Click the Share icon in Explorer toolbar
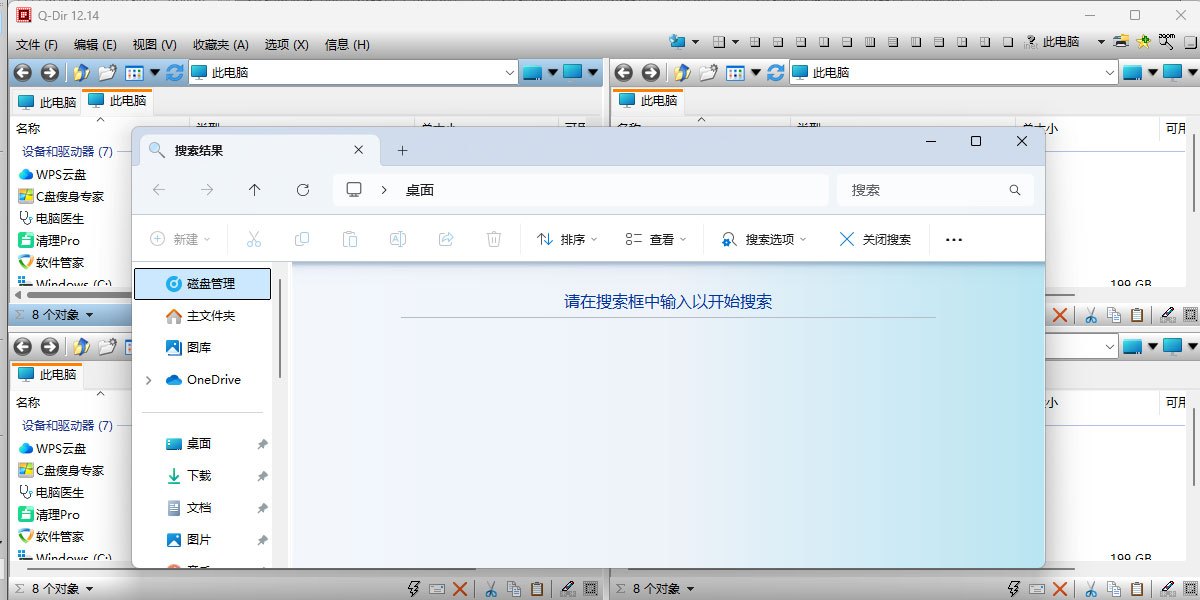Viewport: 1200px width, 600px height. coord(445,239)
